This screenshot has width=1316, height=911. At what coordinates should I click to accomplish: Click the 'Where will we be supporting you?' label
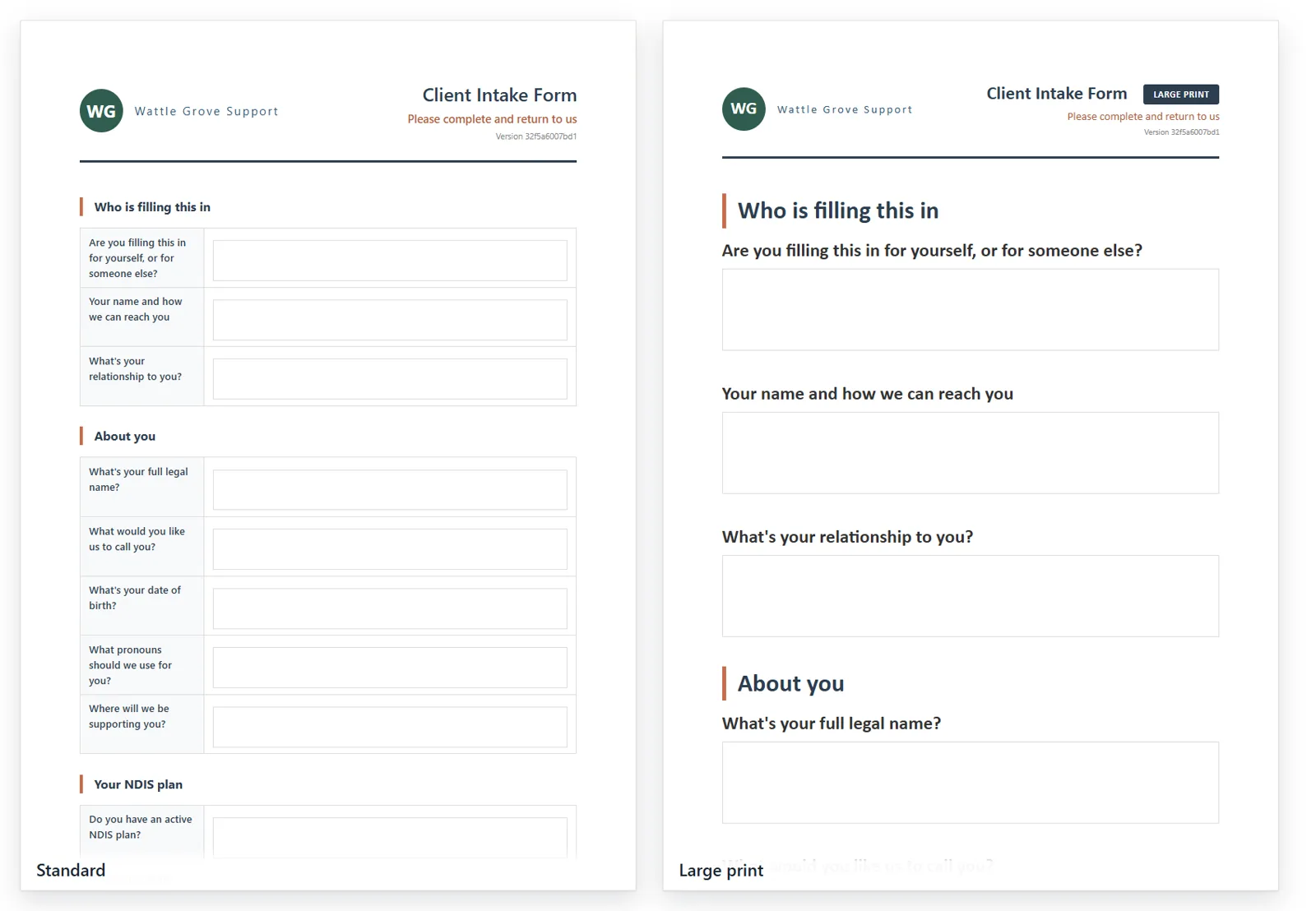pos(129,716)
